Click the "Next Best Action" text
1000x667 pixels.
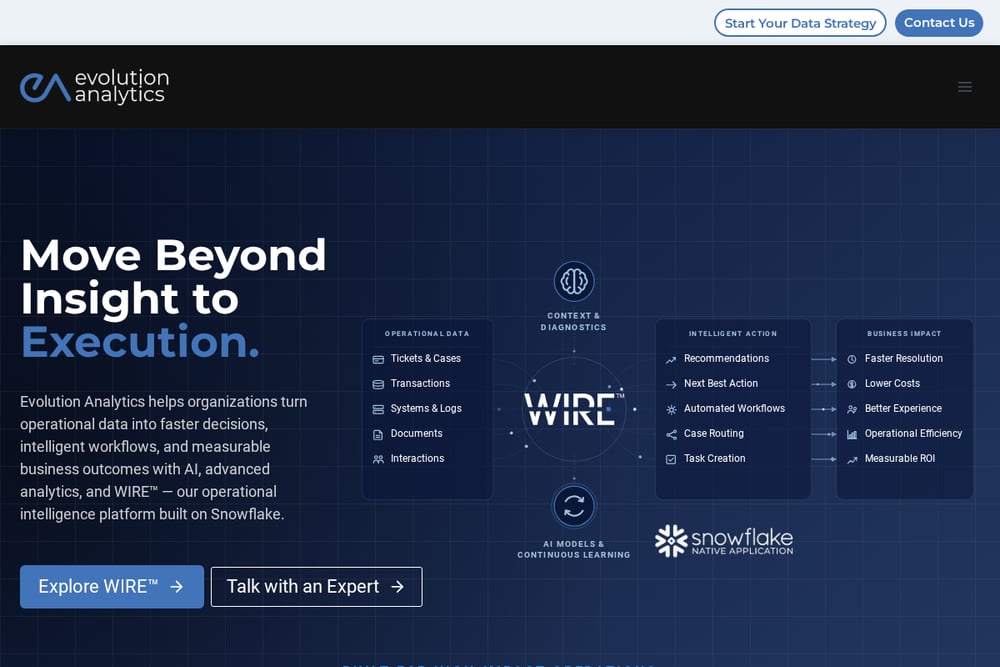(x=721, y=383)
